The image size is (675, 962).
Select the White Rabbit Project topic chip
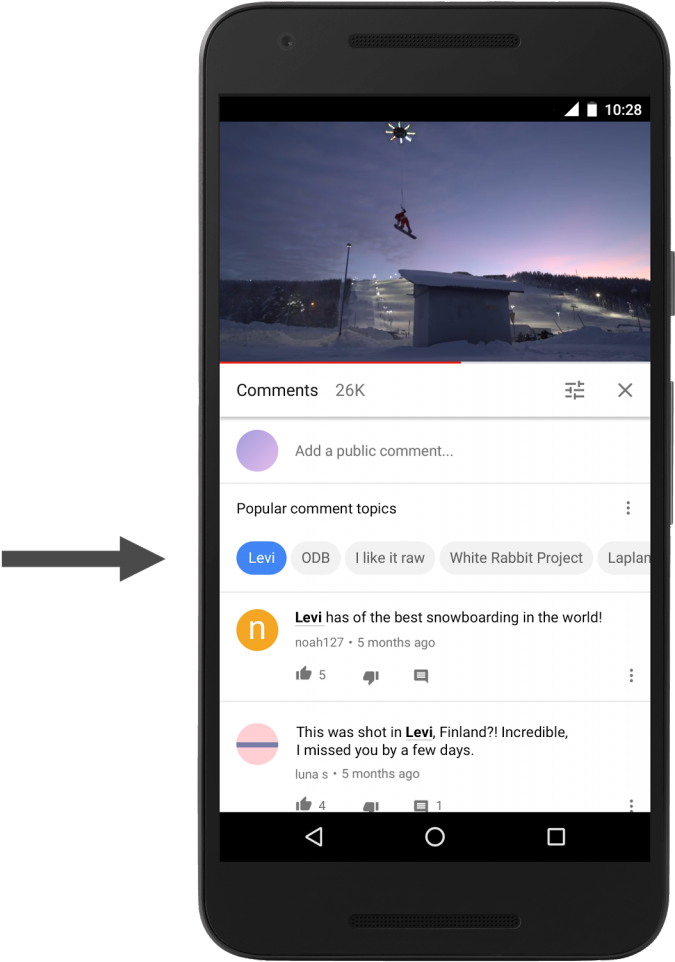[x=516, y=558]
